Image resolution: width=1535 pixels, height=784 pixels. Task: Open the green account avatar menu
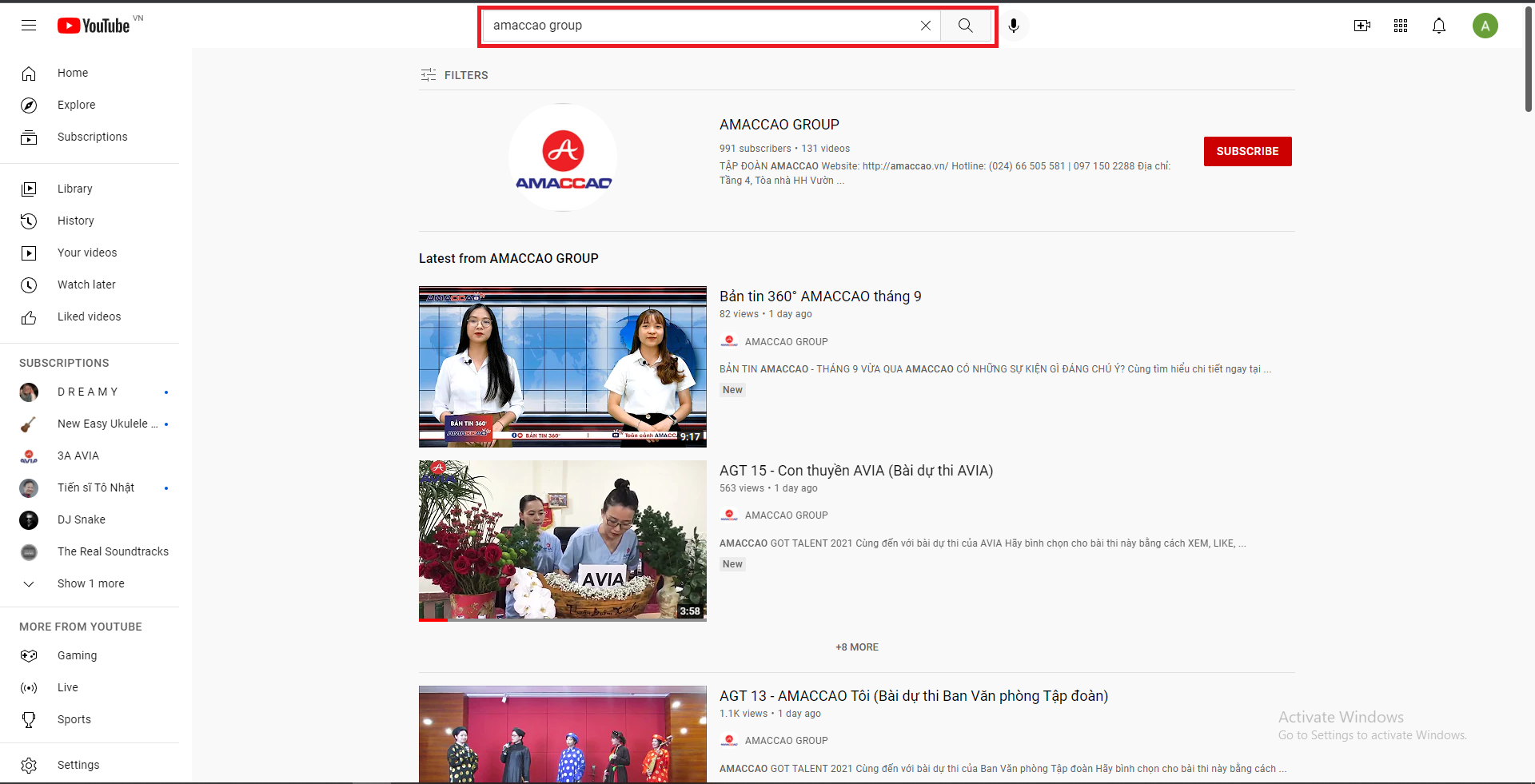pos(1485,26)
